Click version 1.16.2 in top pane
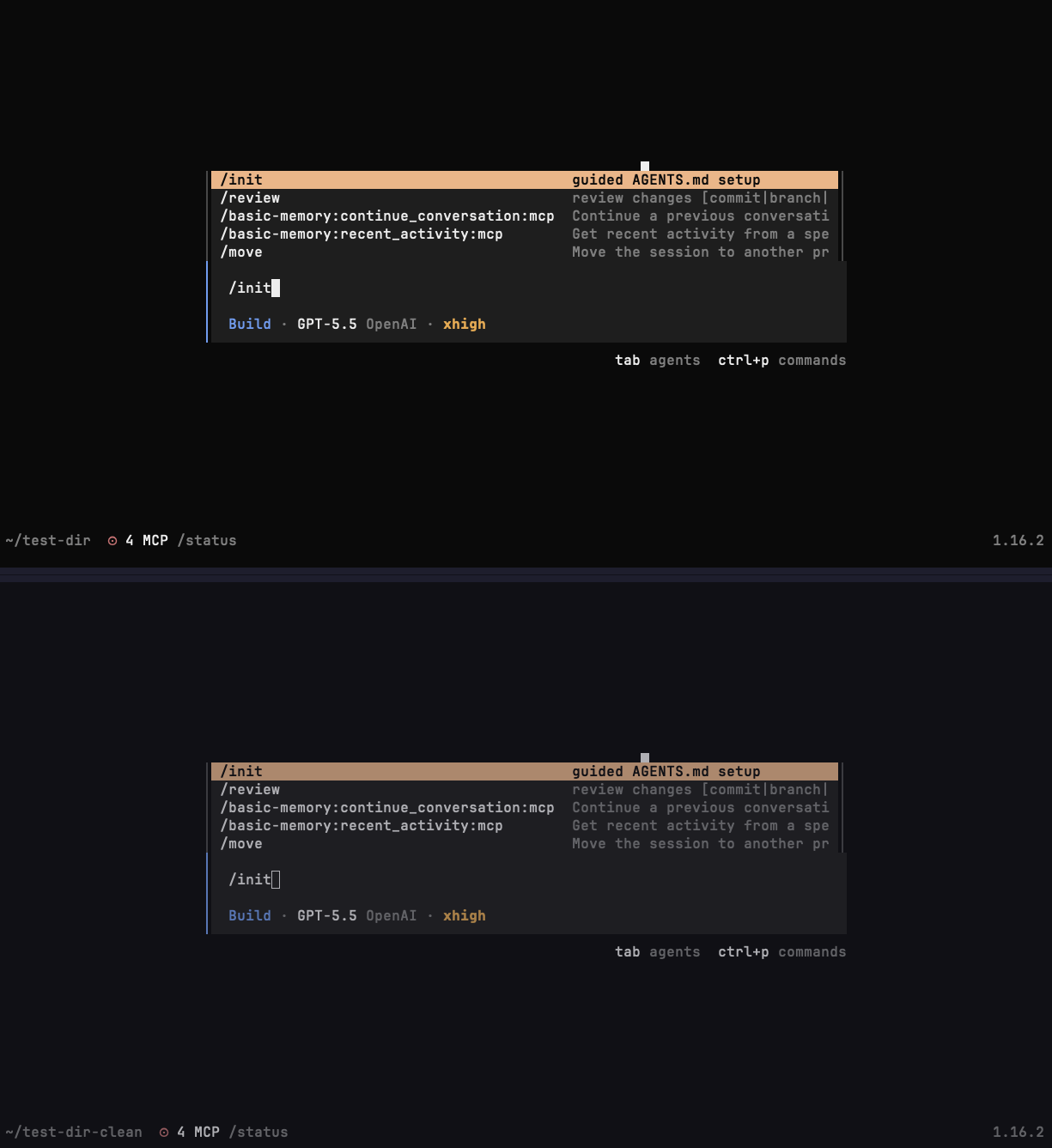The image size is (1052, 1148). tap(1019, 540)
